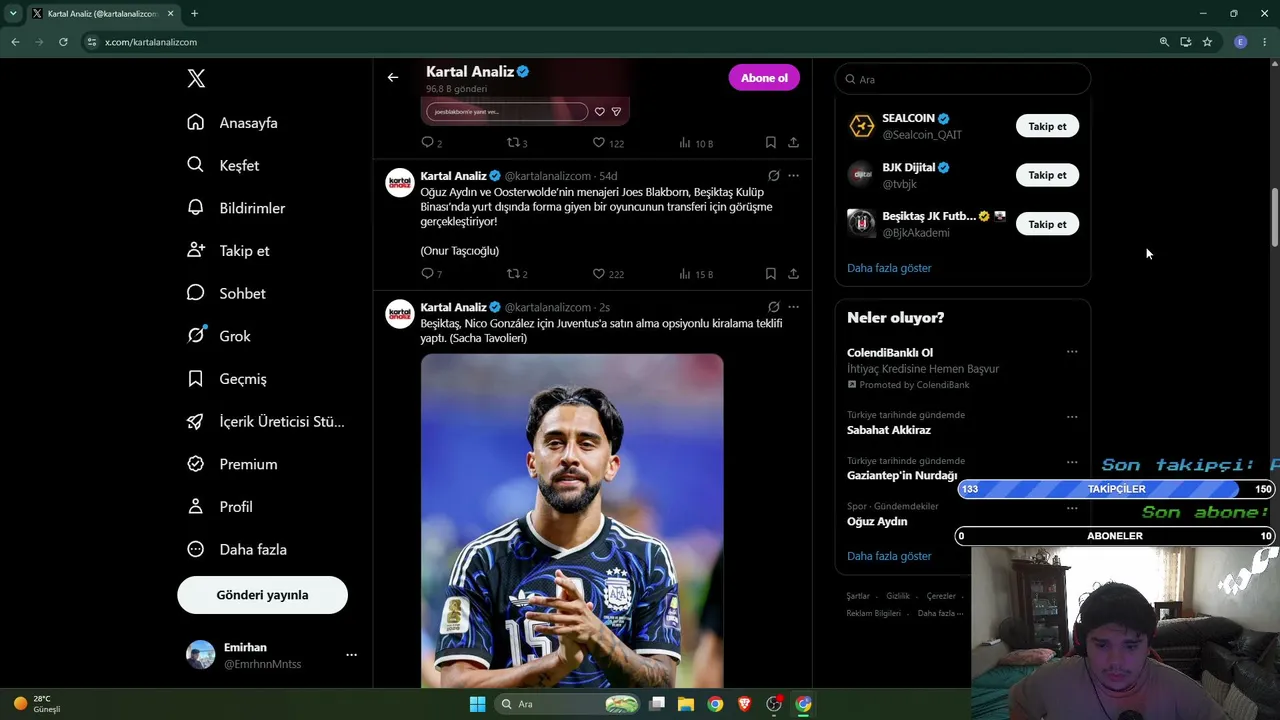Open the Kartal Analiz avatar on the 54d post
This screenshot has height=720, width=1280.
[x=400, y=182]
